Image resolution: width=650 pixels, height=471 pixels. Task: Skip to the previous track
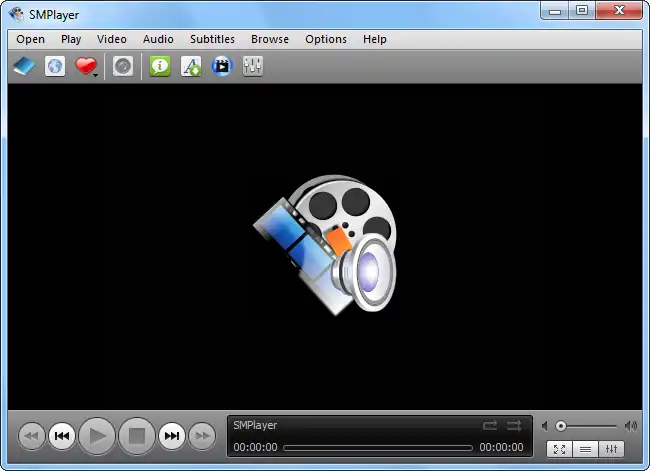point(62,436)
